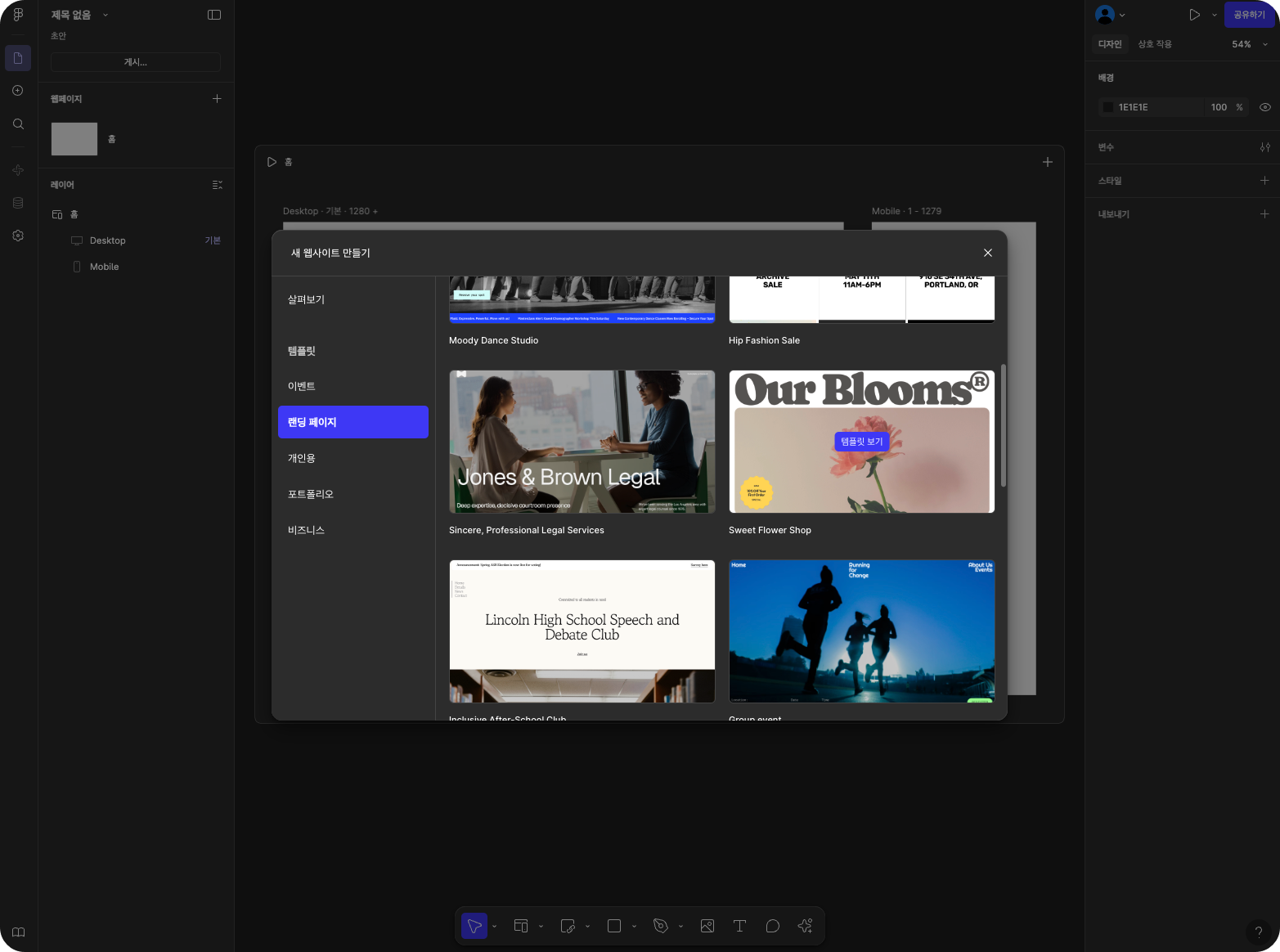Open the book library icon at bottom left
The image size is (1280, 952).
pyautogui.click(x=19, y=932)
